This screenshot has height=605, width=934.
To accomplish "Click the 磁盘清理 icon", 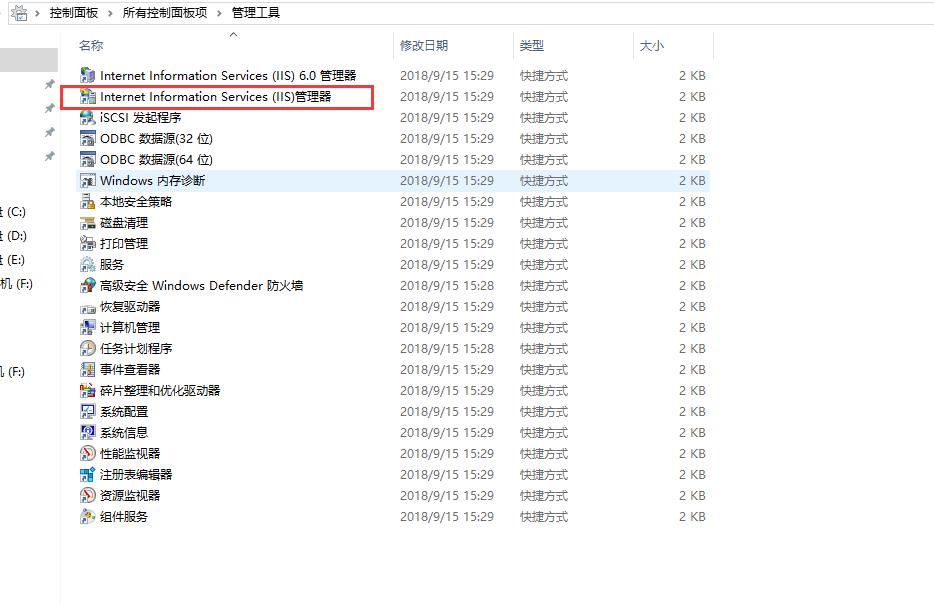I will click(x=88, y=223).
